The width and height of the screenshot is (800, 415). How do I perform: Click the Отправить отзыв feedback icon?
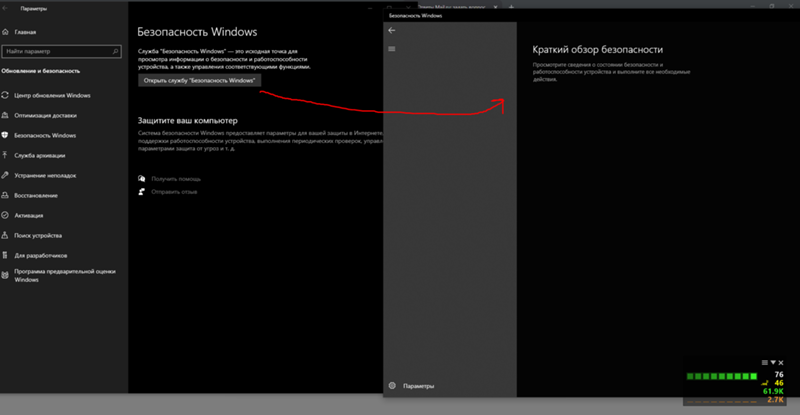pyautogui.click(x=141, y=191)
